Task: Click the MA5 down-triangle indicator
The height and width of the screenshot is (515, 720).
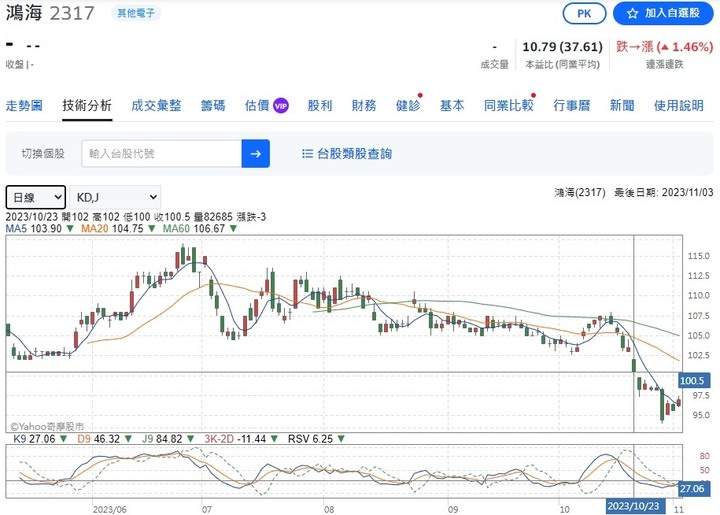Action: pos(70,229)
